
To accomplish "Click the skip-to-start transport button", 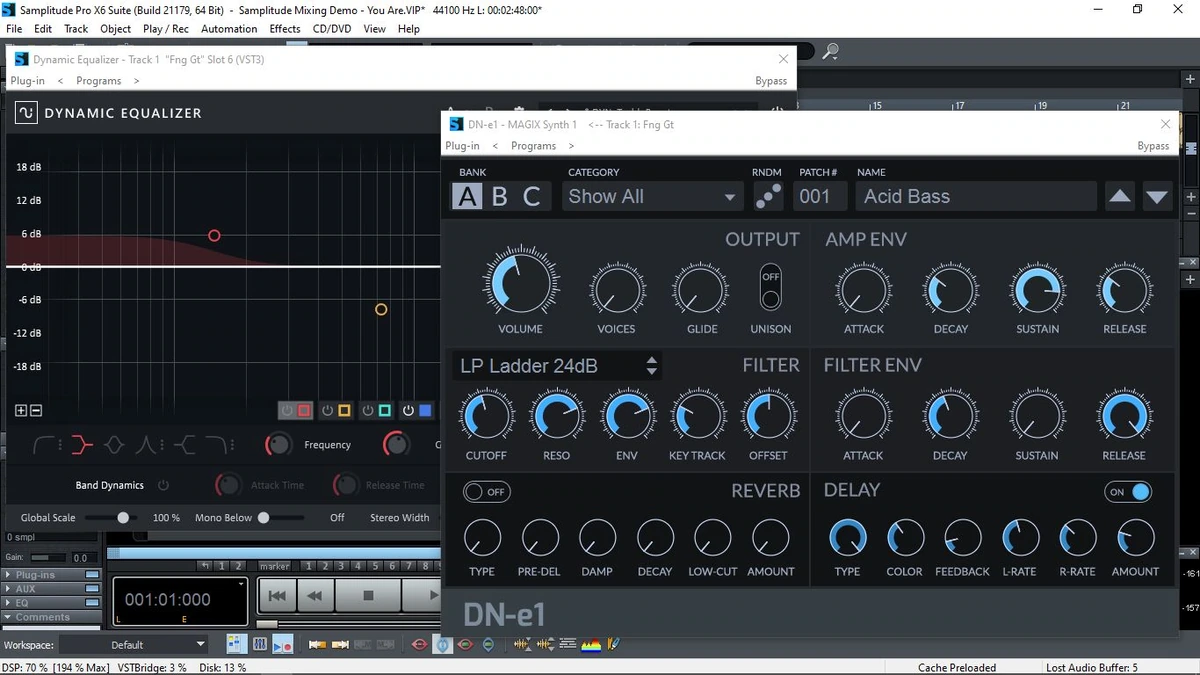I will 278,596.
